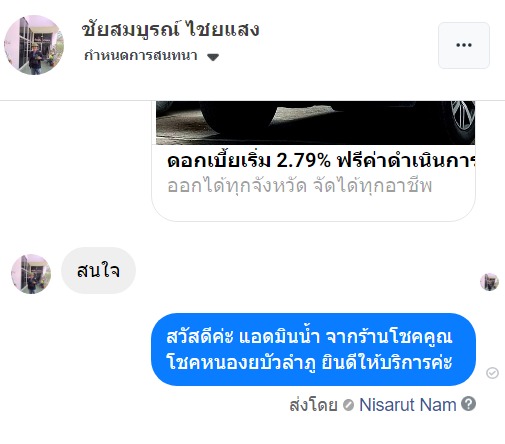The image size is (505, 444).
Task: Open the Nisarut Nam sender link
Action: (x=407, y=405)
